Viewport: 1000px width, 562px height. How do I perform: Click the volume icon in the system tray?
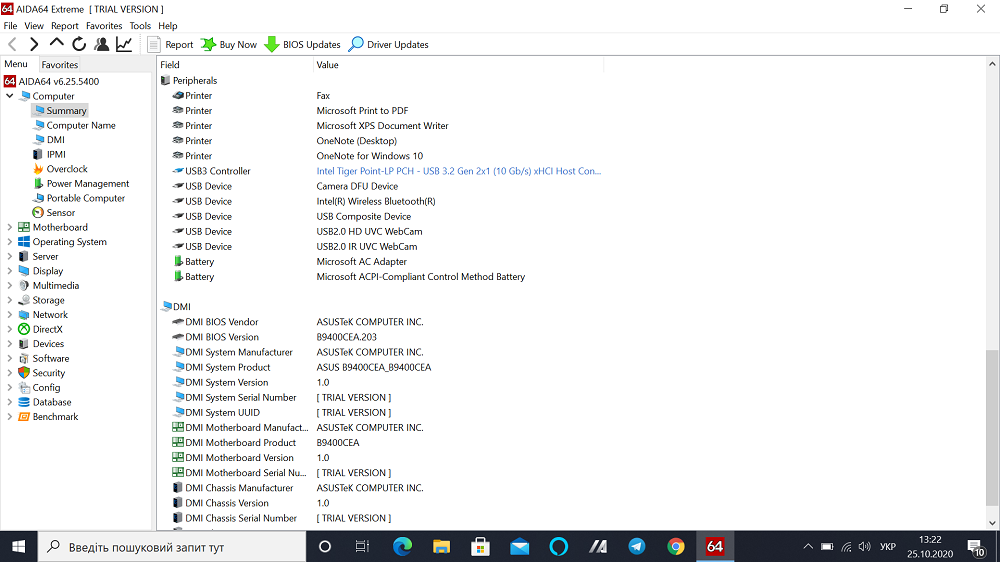pos(865,547)
